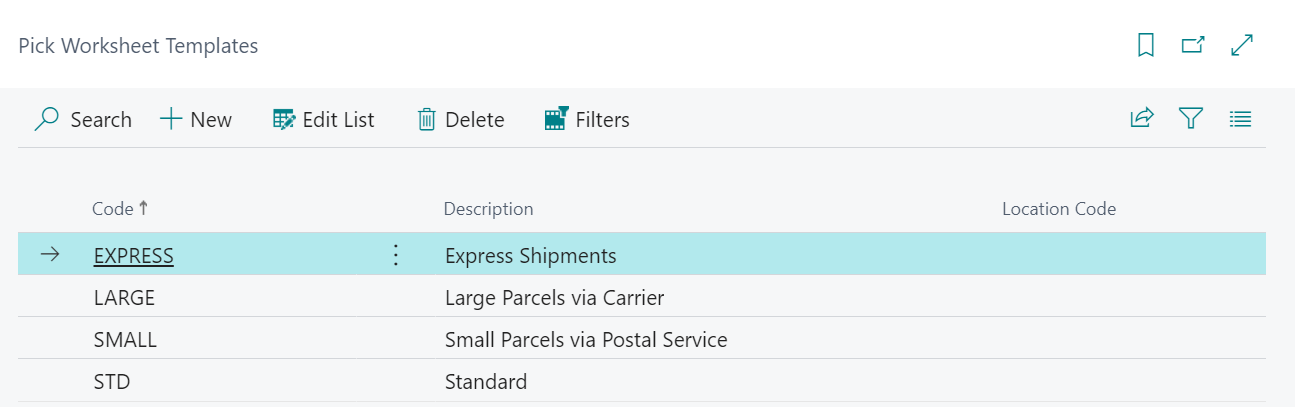This screenshot has width=1295, height=407.
Task: Click the share icon in toolbar
Action: tap(1142, 119)
